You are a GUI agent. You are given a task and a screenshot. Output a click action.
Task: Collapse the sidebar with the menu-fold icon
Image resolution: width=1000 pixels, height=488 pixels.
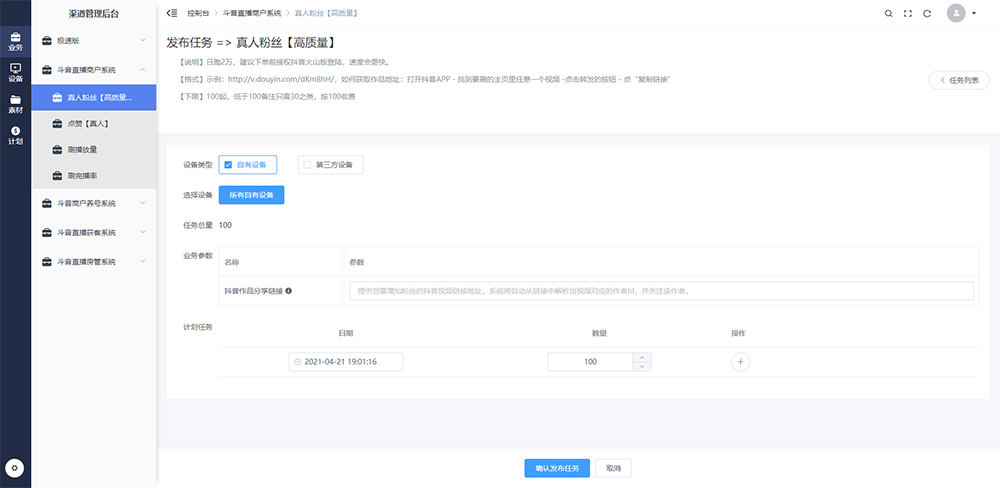172,13
